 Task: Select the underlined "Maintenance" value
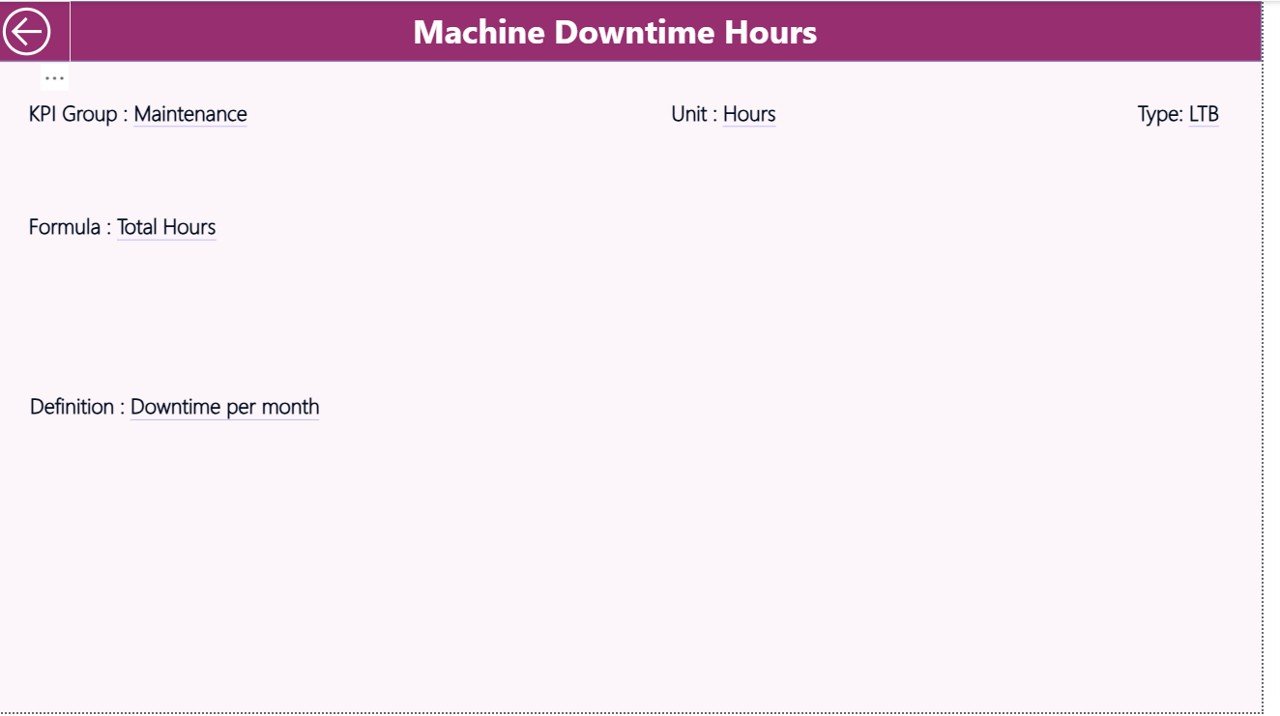pos(190,114)
